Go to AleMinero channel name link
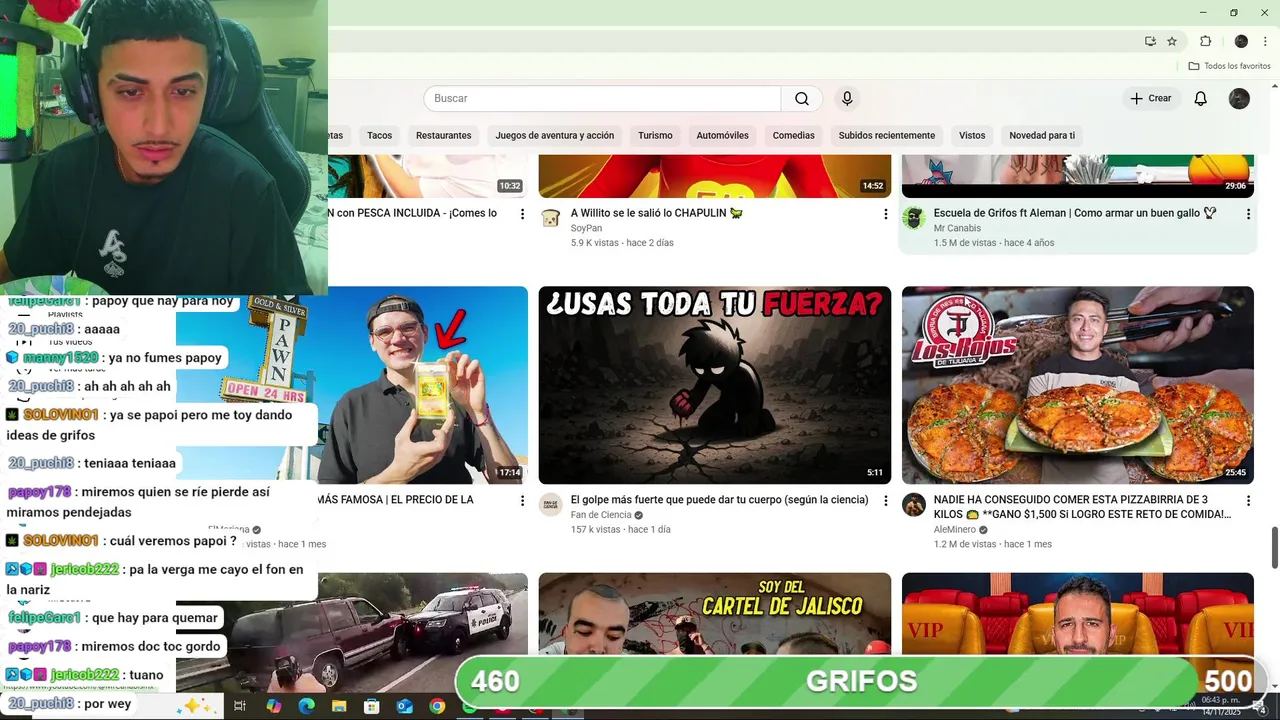1280x720 pixels. pyautogui.click(x=955, y=530)
